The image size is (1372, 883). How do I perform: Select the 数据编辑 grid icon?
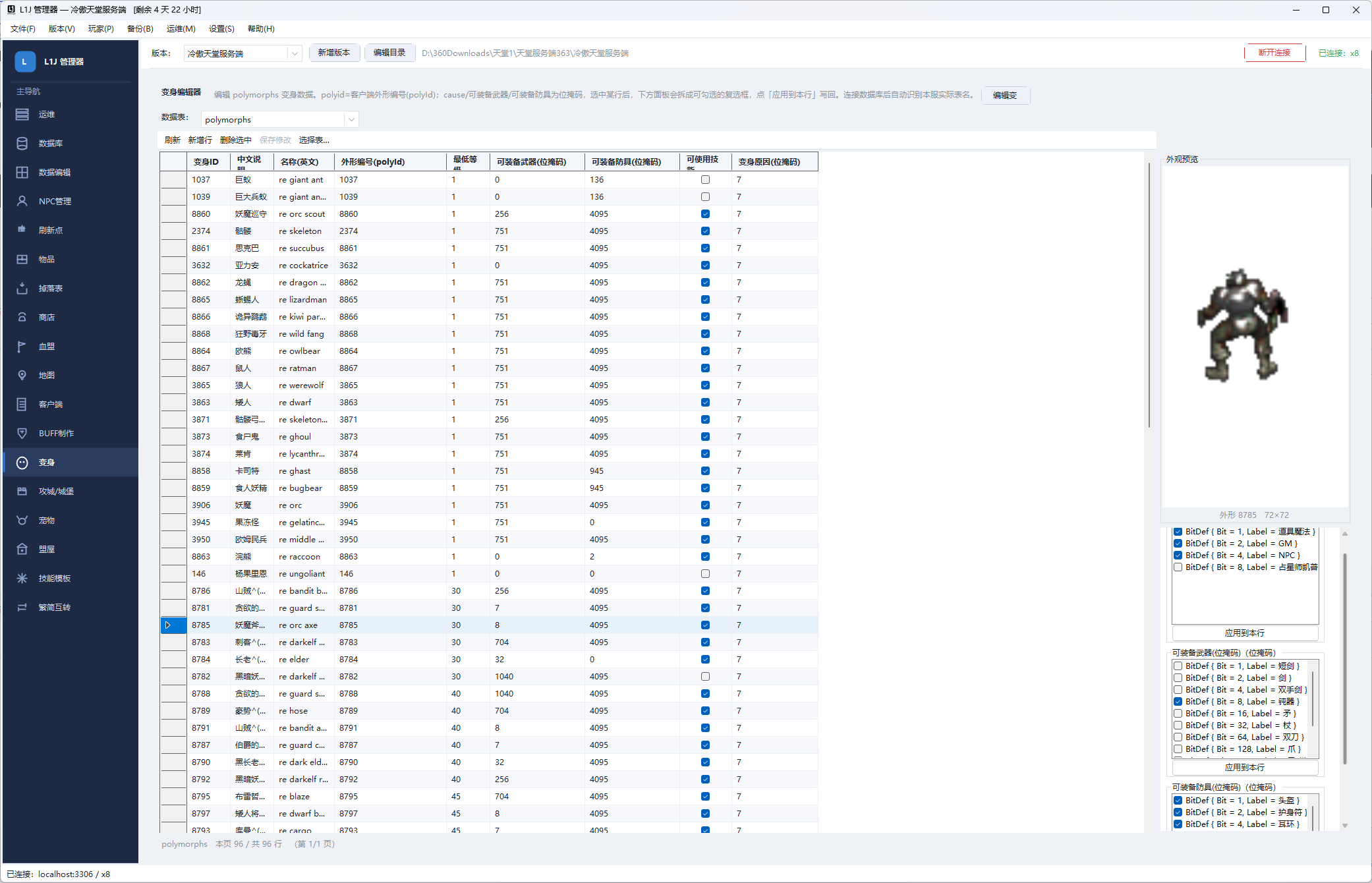(x=22, y=173)
